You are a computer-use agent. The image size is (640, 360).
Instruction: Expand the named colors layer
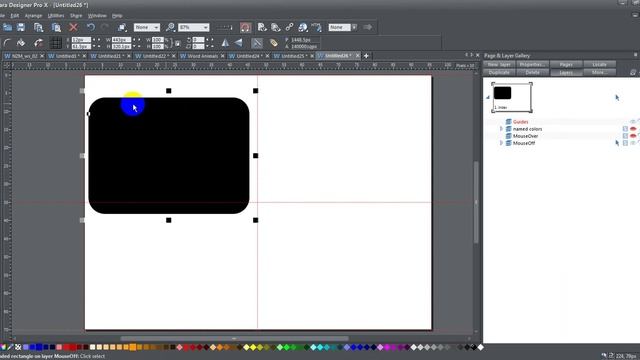click(x=501, y=129)
